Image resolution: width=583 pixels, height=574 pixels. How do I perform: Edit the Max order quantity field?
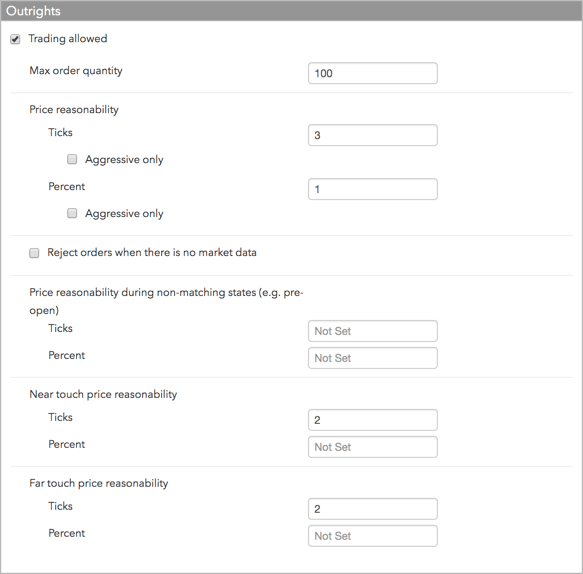pos(373,73)
